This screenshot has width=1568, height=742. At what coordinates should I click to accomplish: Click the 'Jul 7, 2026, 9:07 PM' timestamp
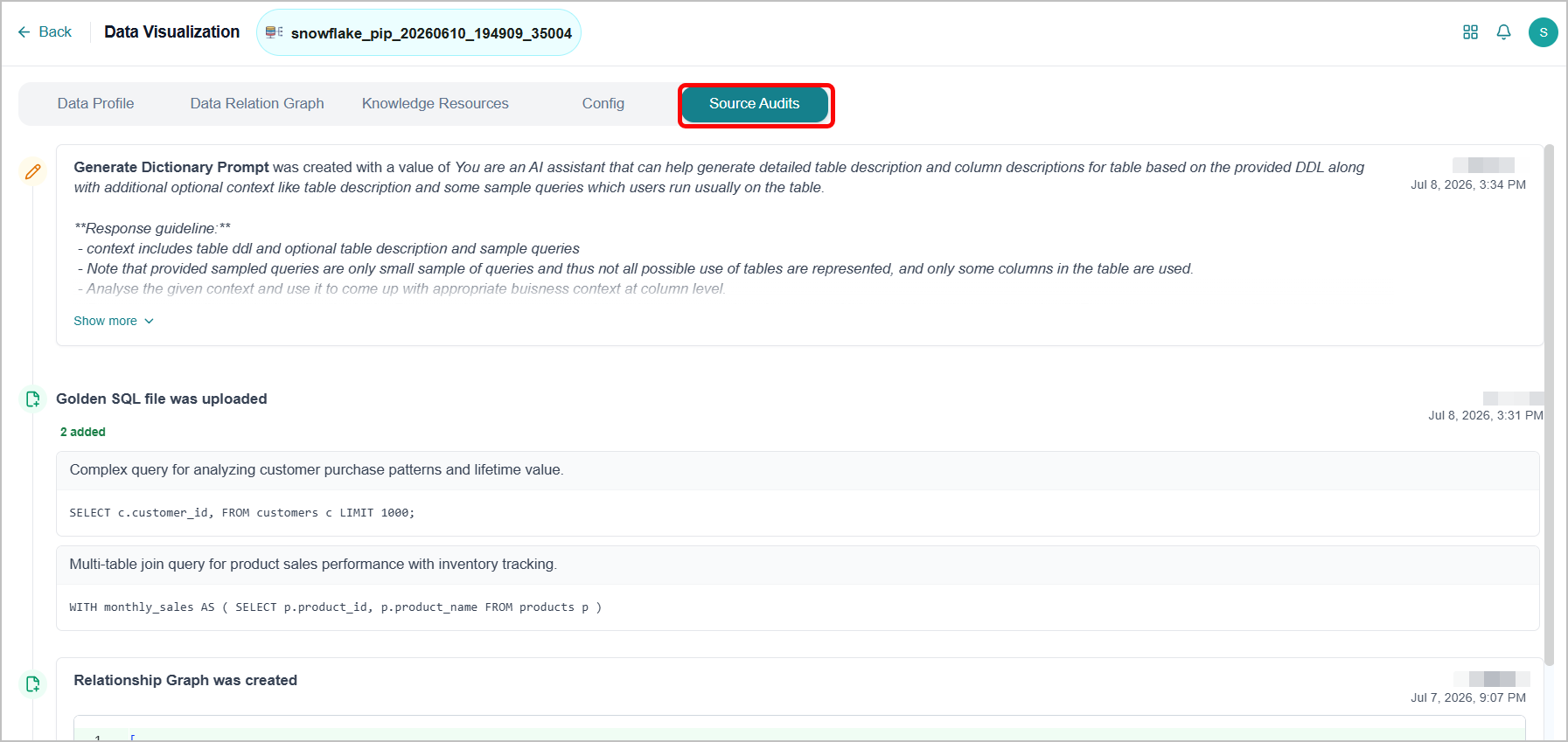tap(1468, 697)
